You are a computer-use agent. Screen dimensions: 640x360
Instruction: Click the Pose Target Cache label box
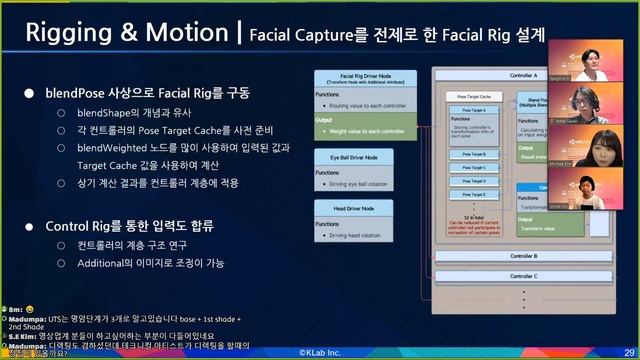coord(474,97)
